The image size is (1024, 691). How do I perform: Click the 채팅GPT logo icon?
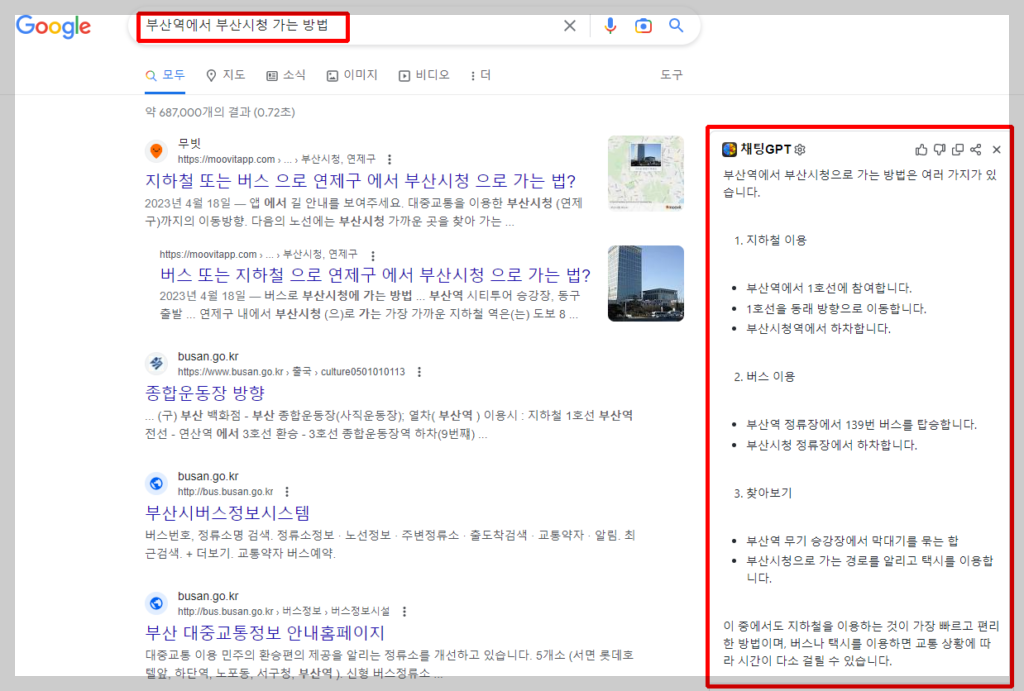point(729,150)
